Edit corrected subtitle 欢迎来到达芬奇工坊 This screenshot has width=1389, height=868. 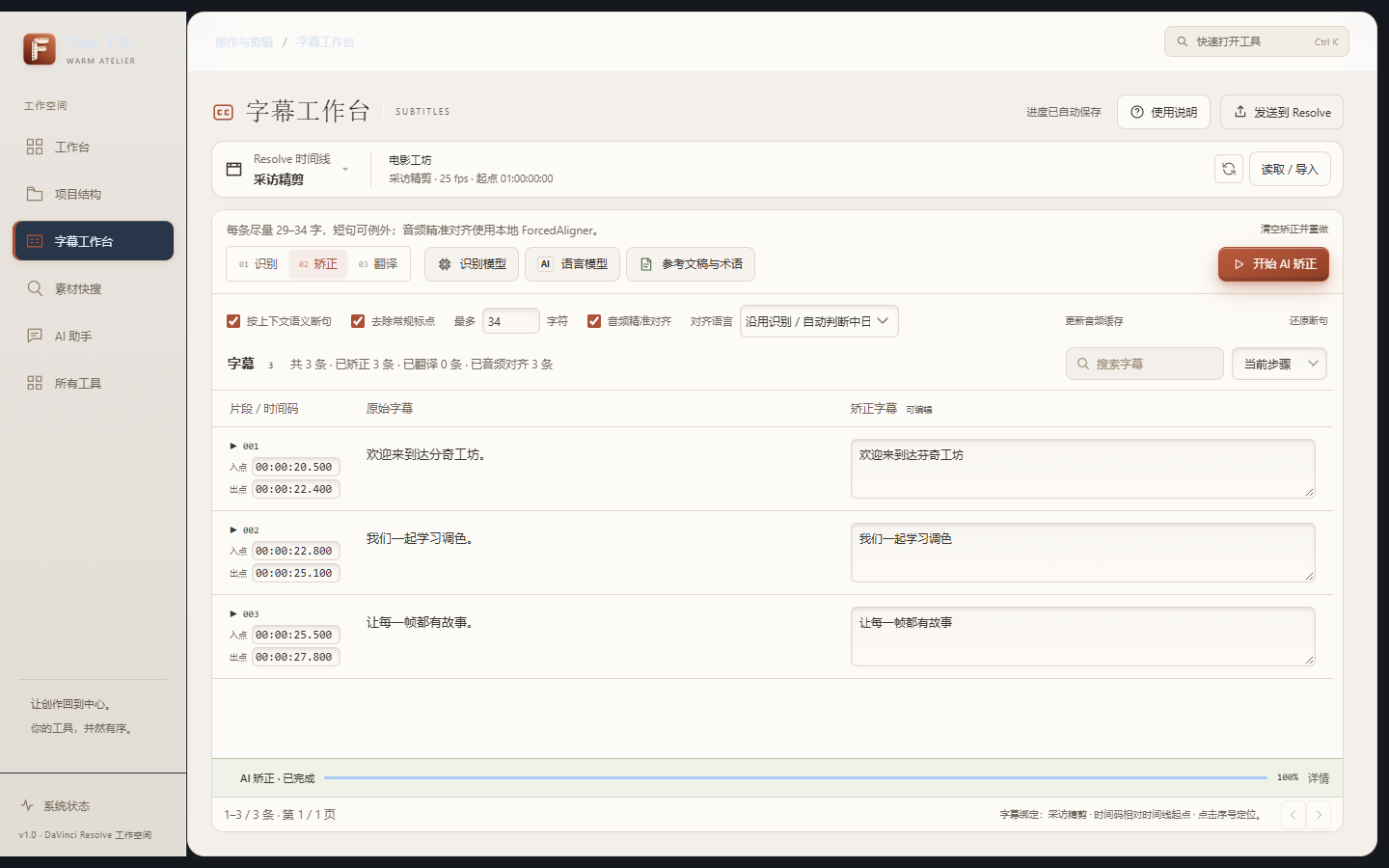tap(1082, 469)
